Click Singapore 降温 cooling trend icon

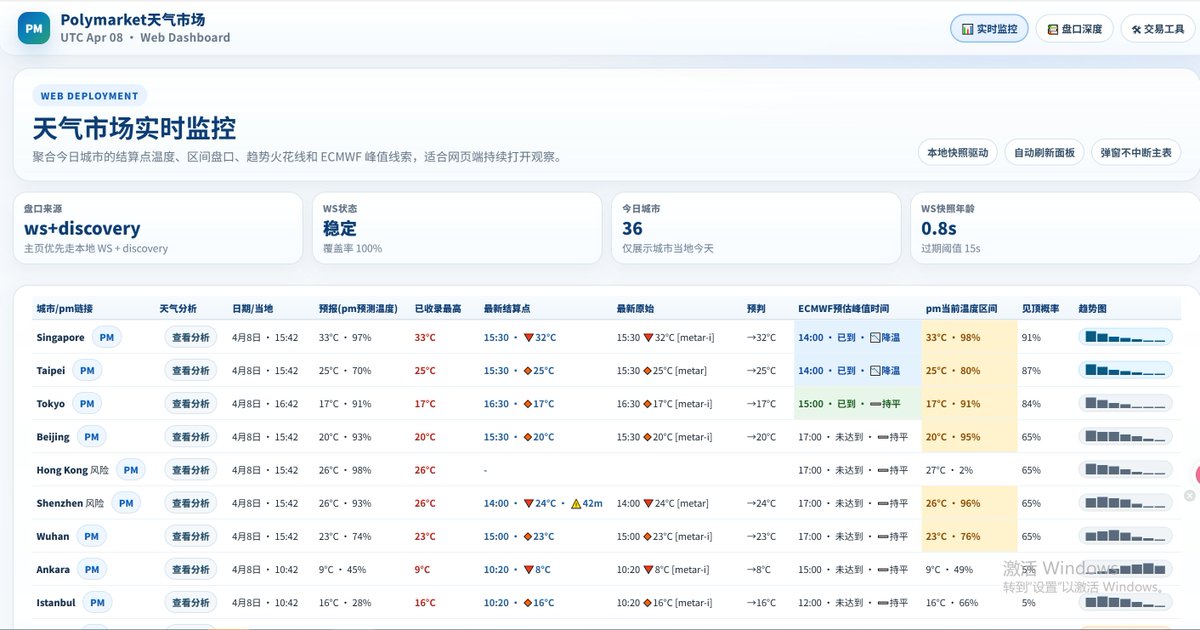[x=876, y=338]
